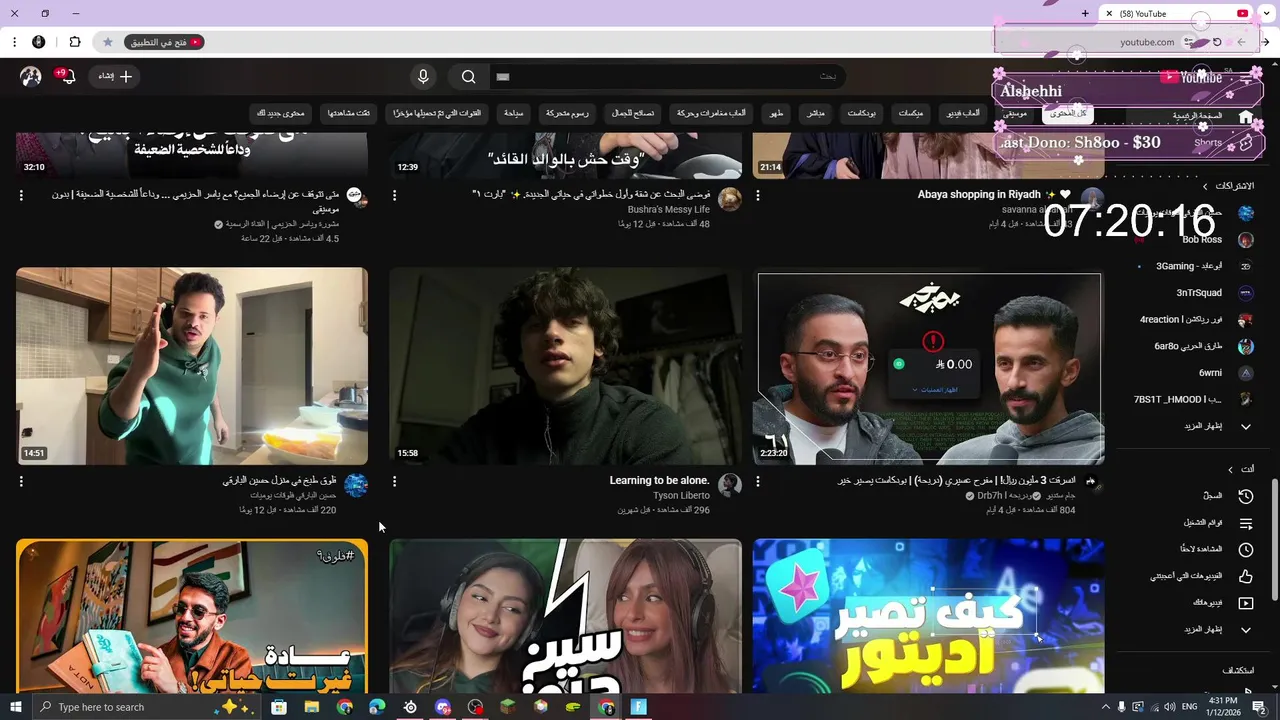Image resolution: width=1280 pixels, height=720 pixels.
Task: Click the browser profile icon near the toolbar menu
Action: pos(38,42)
